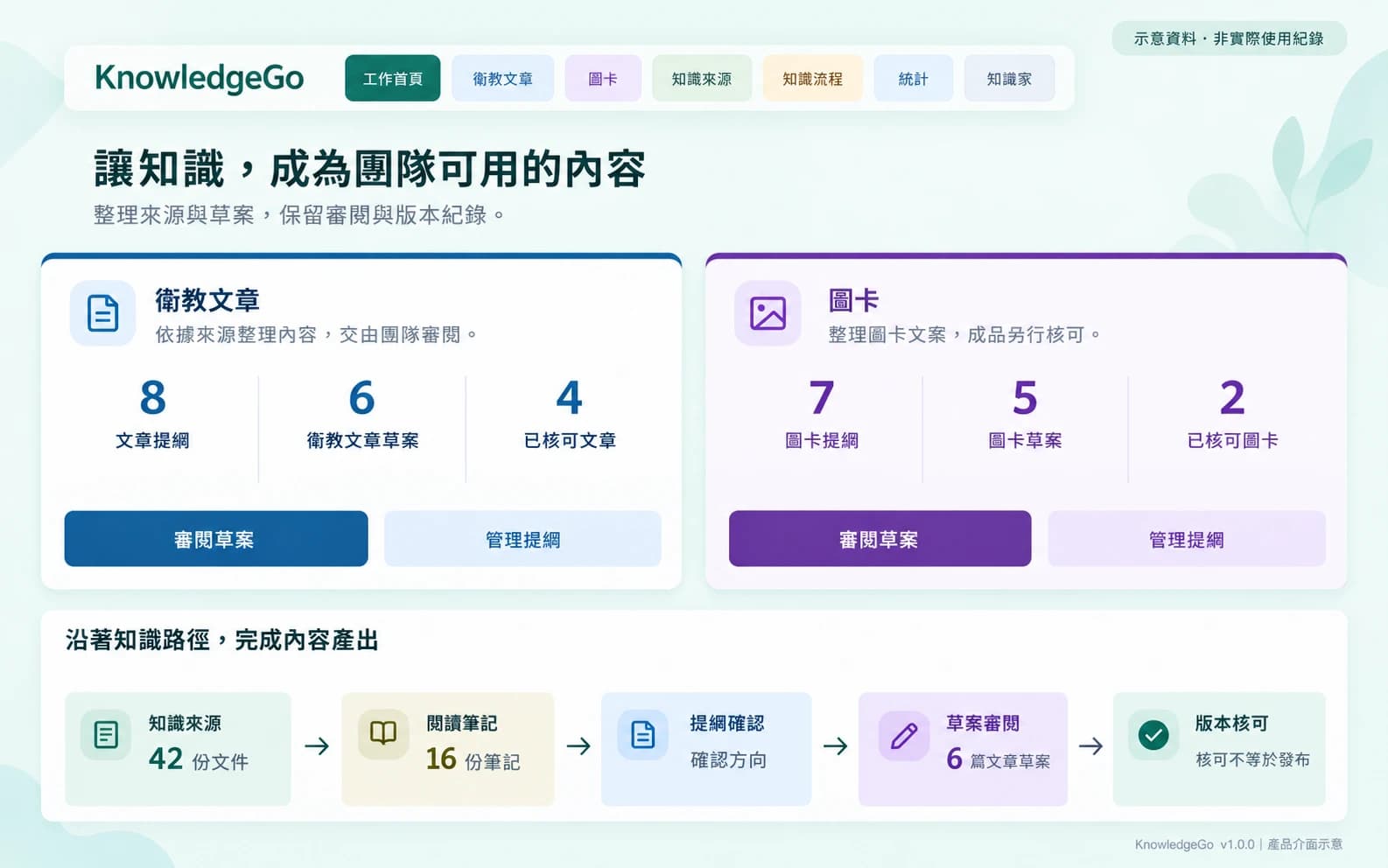Viewport: 1388px width, 868px height.
Task: Click the 提綱確認 document icon
Action: (643, 734)
